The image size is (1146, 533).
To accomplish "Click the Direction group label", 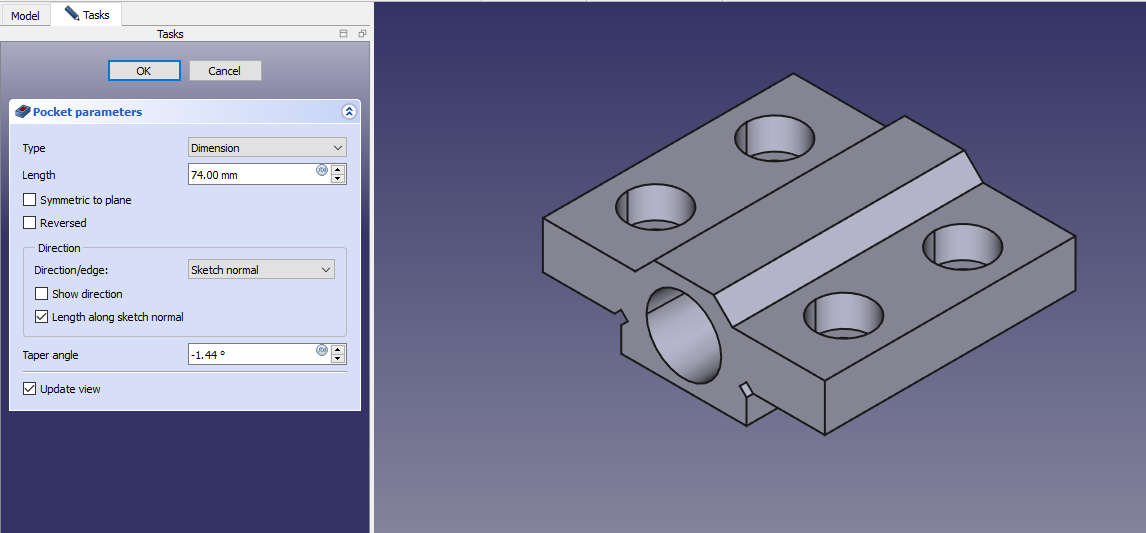I will [59, 248].
